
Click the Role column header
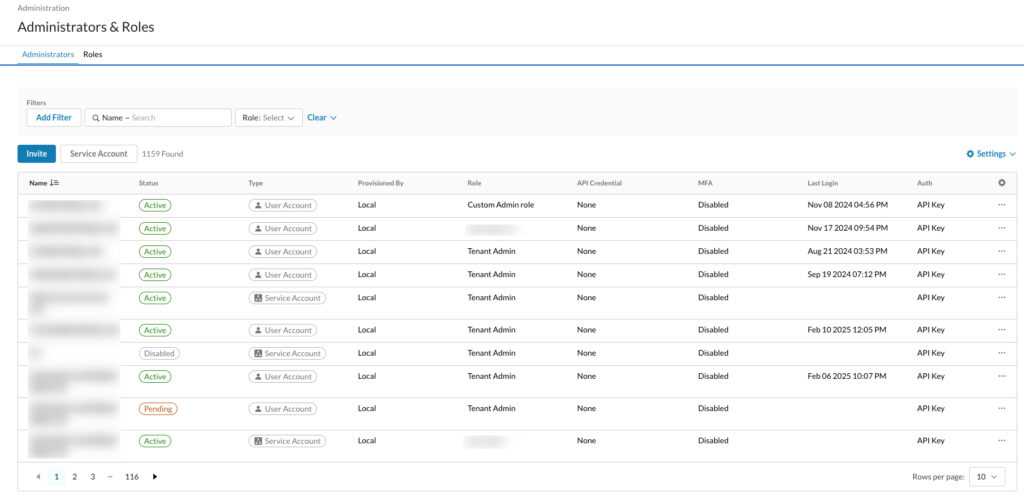pyautogui.click(x=474, y=184)
